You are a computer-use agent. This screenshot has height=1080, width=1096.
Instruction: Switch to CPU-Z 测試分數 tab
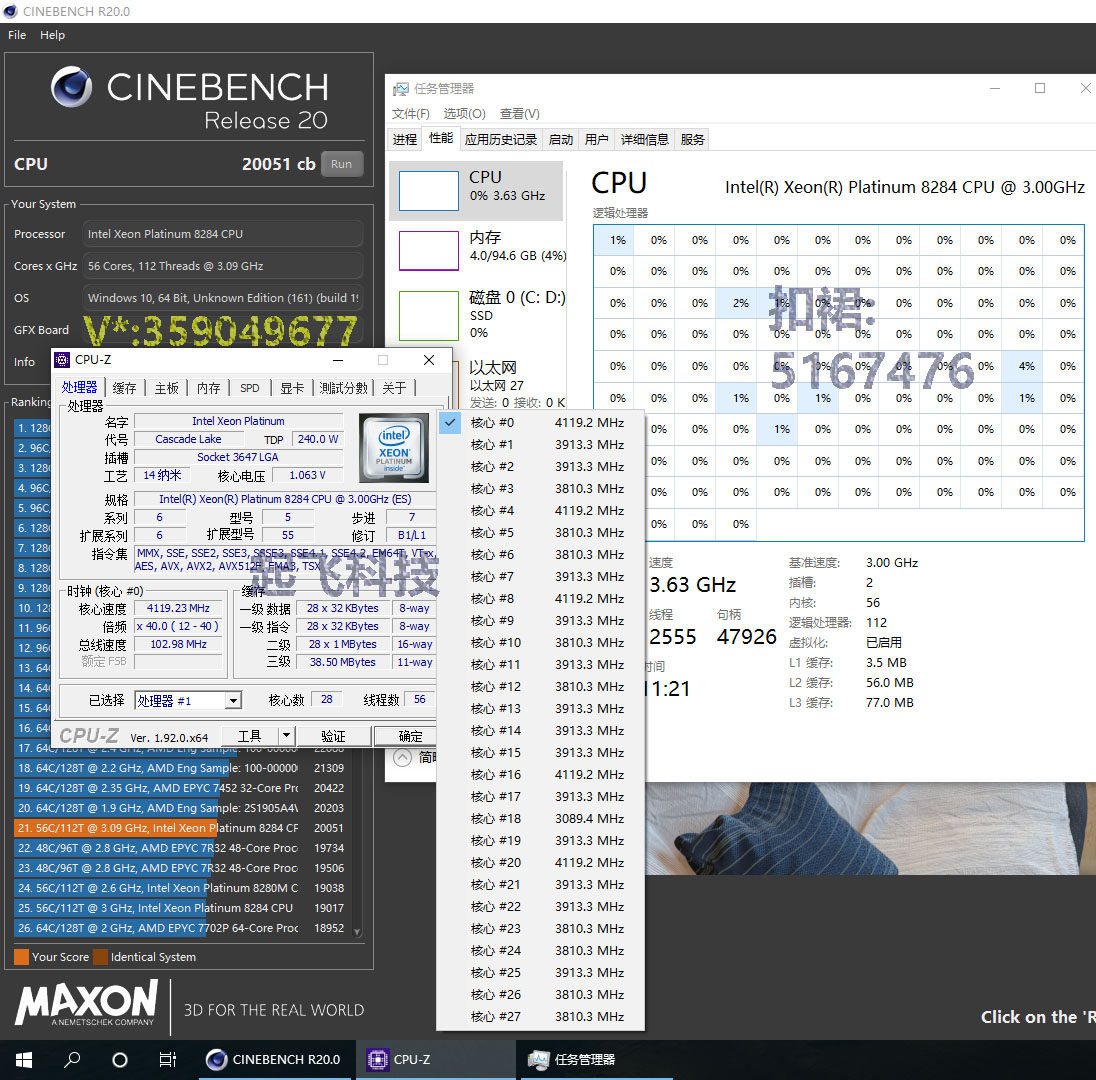tap(343, 388)
